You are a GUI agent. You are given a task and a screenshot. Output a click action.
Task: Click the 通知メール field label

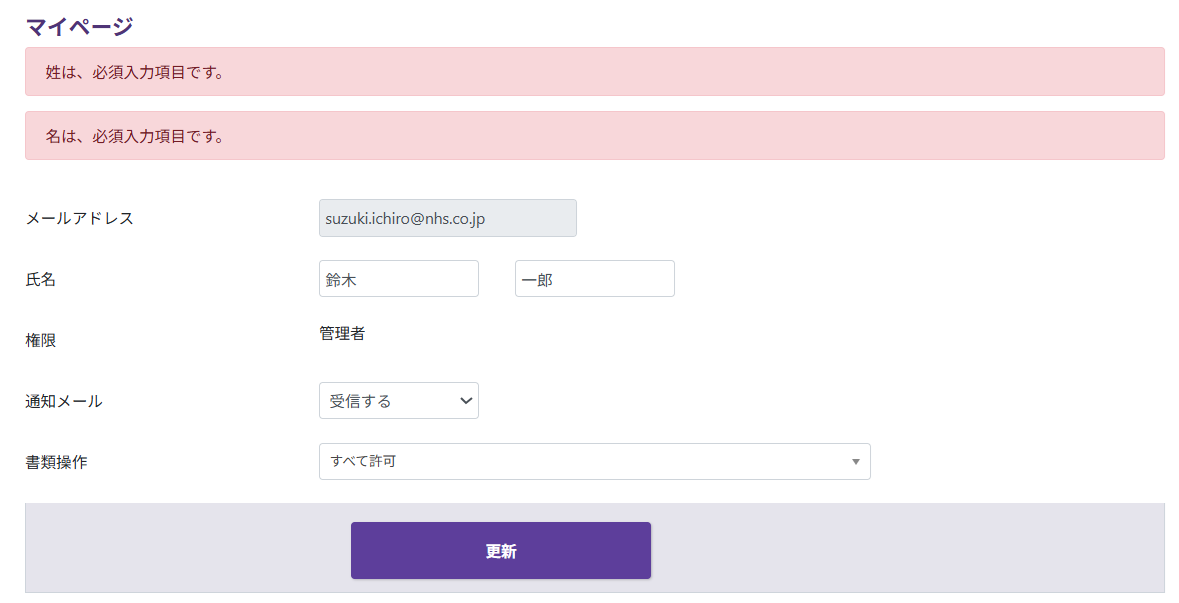64,401
